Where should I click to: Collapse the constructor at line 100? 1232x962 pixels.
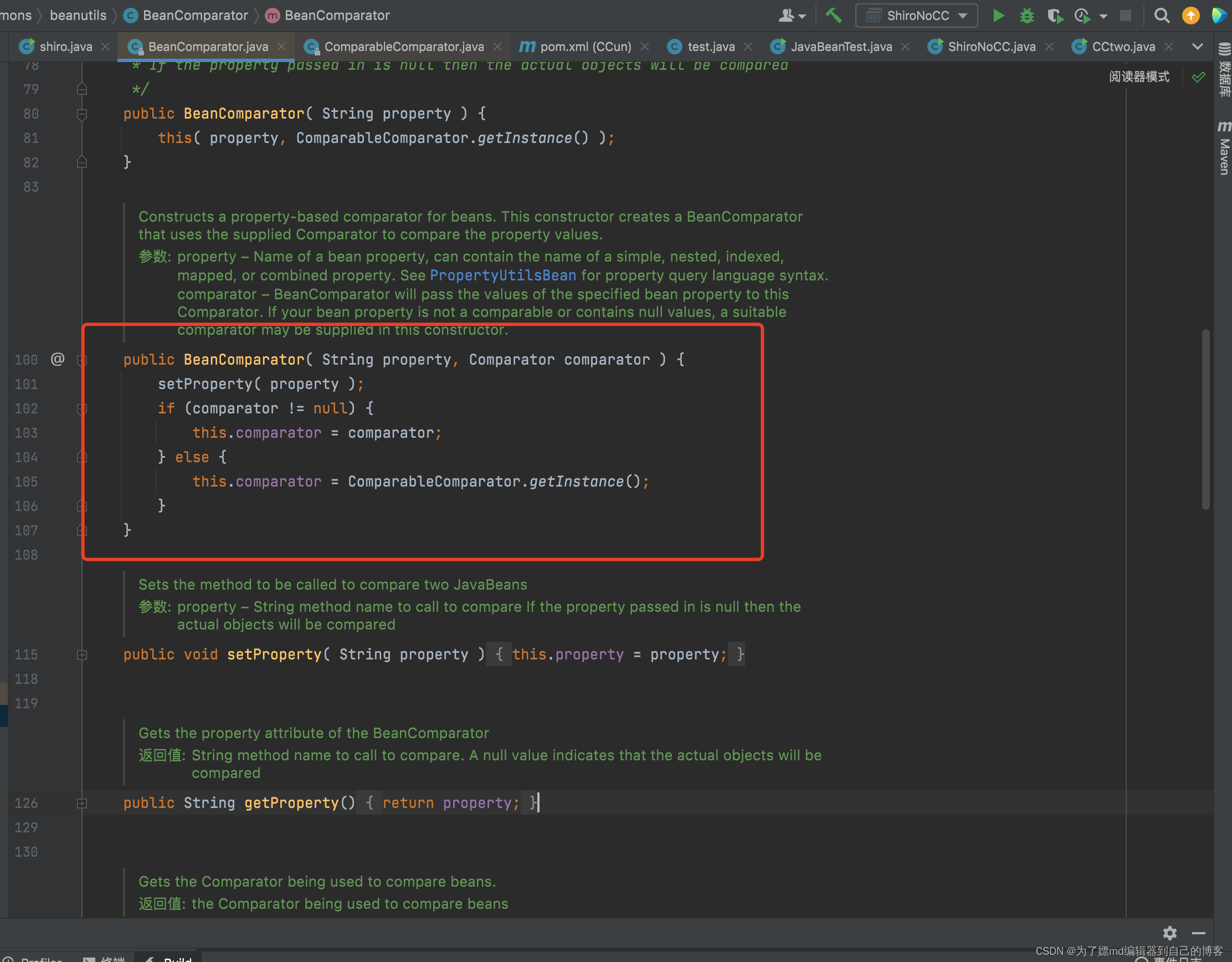[x=82, y=360]
